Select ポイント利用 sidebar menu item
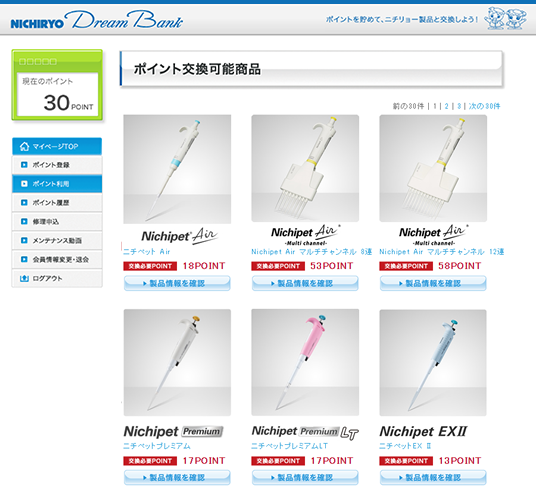Screen dimensions: 536x500 [57, 184]
